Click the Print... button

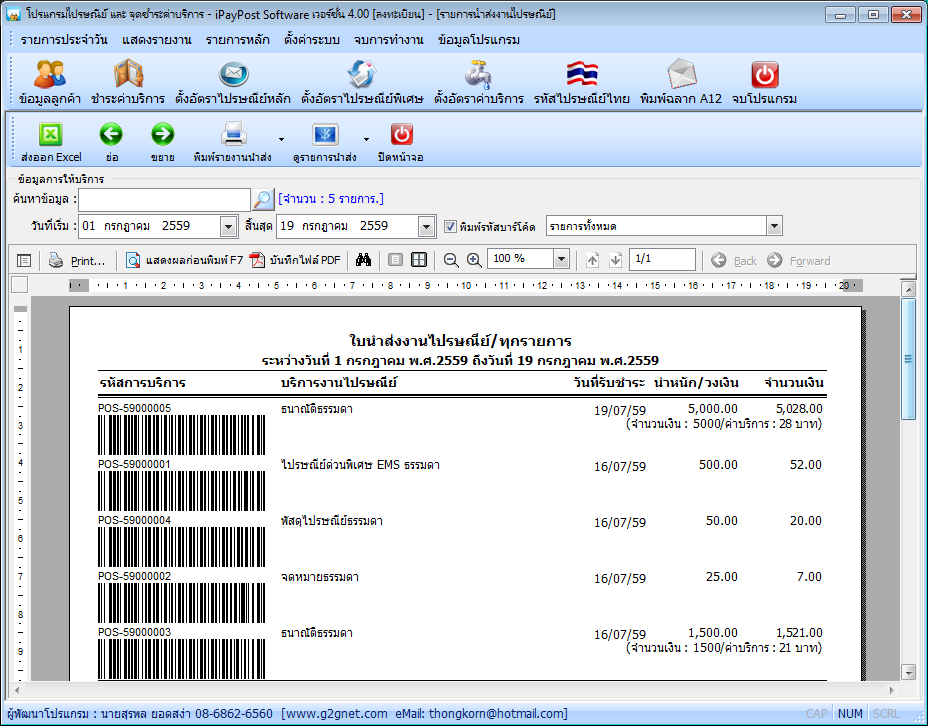[78, 260]
